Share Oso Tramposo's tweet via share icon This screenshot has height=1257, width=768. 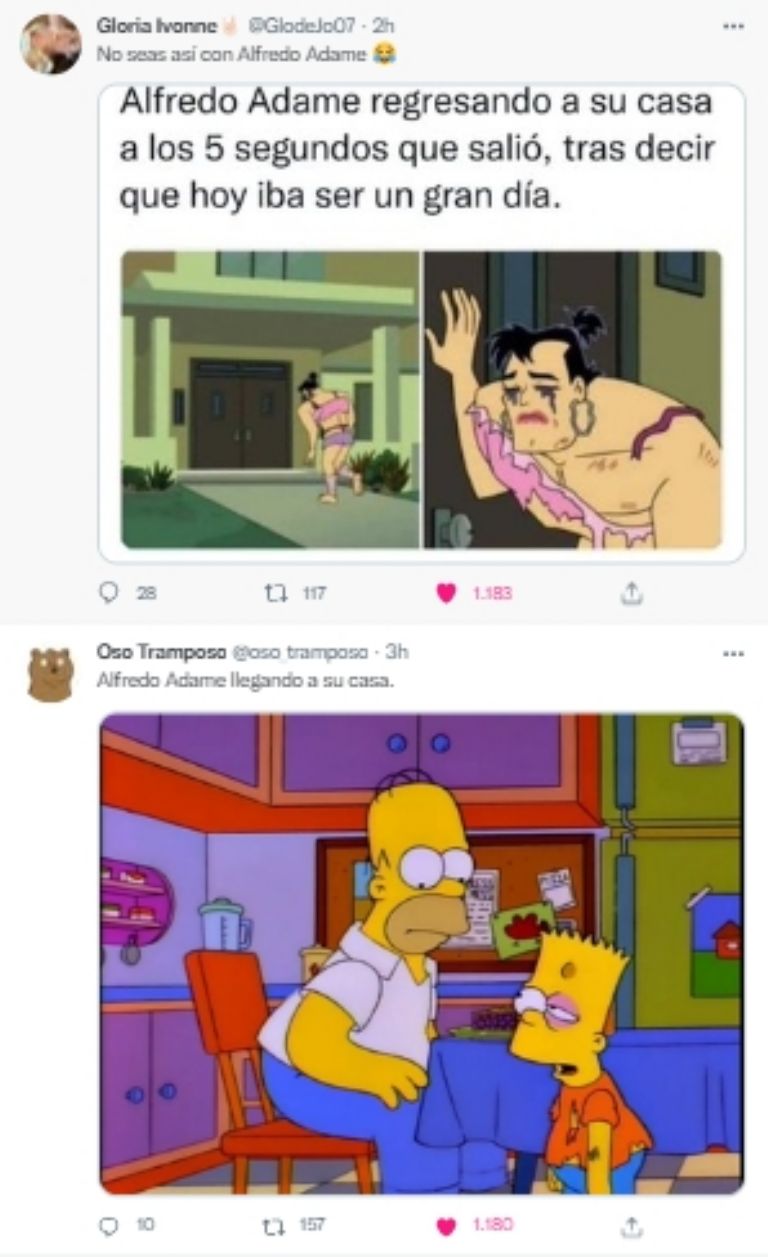point(631,1224)
